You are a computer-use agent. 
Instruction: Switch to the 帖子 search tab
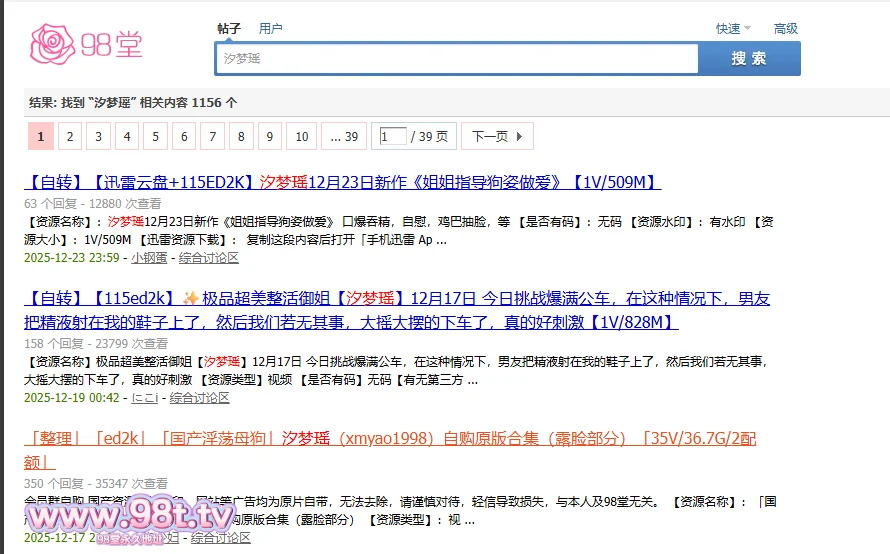pyautogui.click(x=229, y=28)
